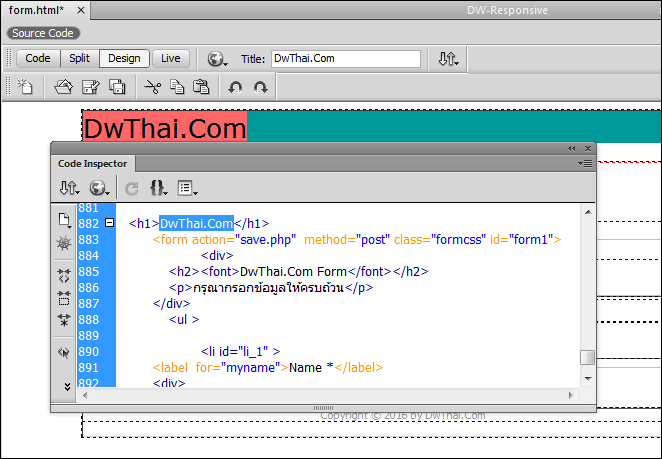Click the DwThai.Com Form heading text

click(x=293, y=272)
